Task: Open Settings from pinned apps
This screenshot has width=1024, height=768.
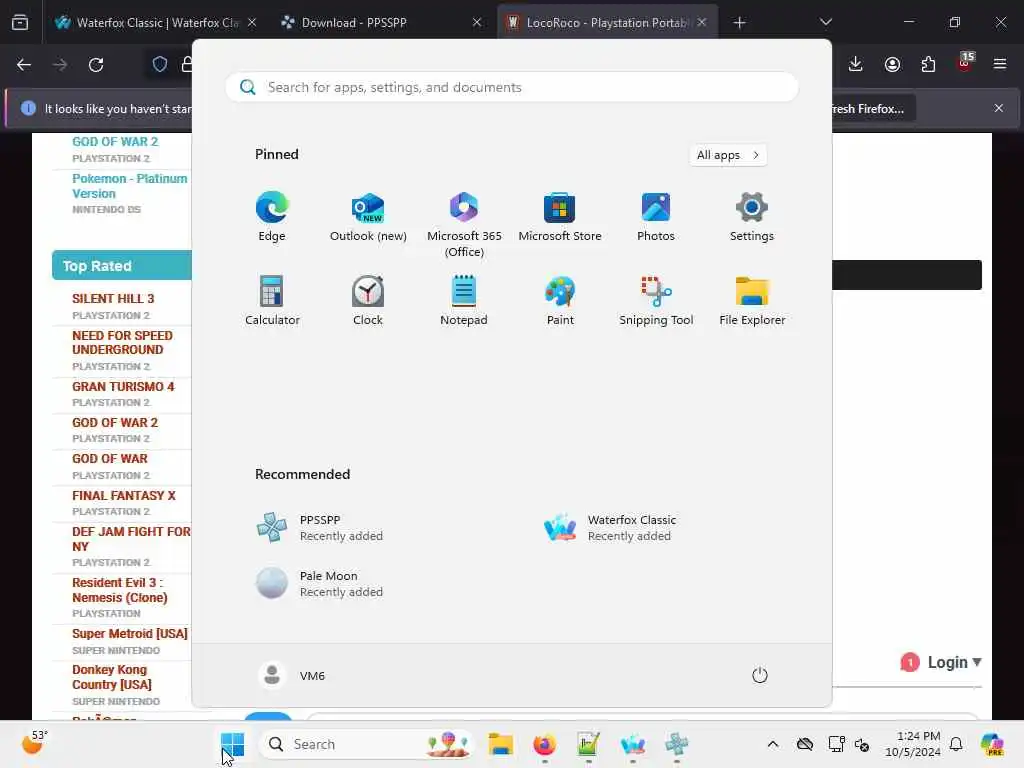Action: point(752,217)
